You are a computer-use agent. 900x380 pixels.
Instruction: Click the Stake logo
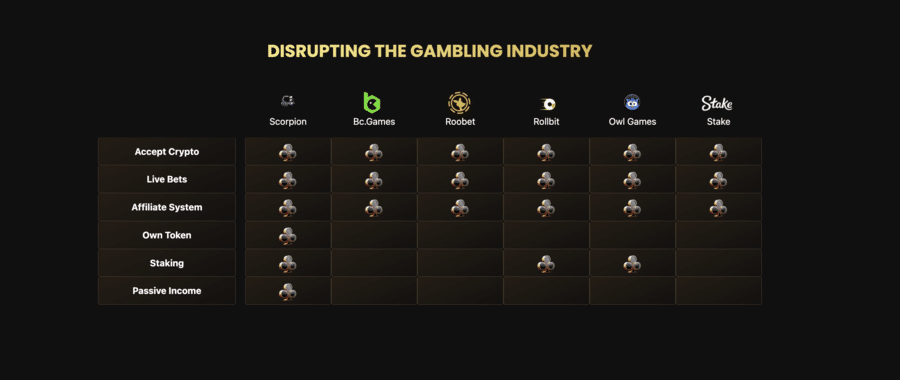point(717,103)
